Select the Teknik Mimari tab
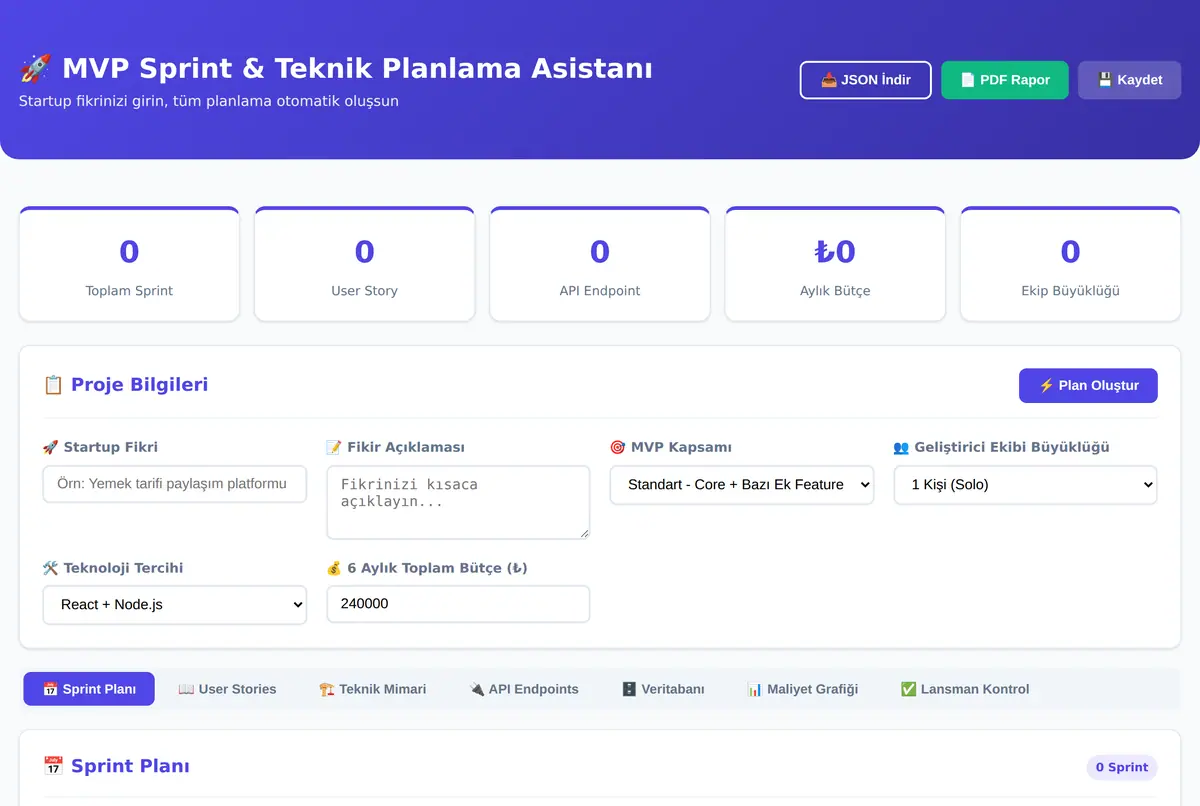This screenshot has height=806, width=1200. click(373, 689)
